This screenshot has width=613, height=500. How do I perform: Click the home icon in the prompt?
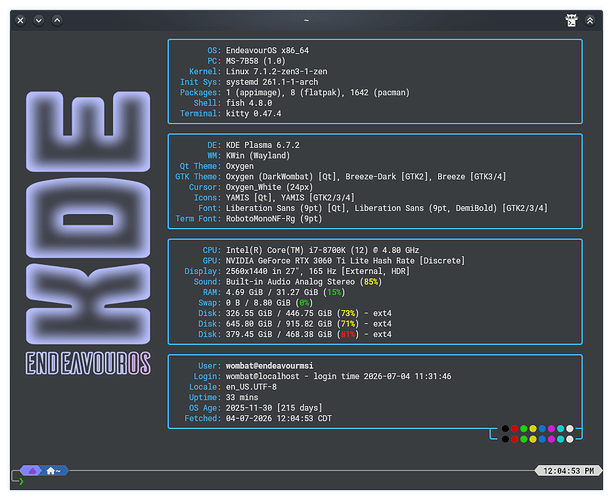point(50,471)
